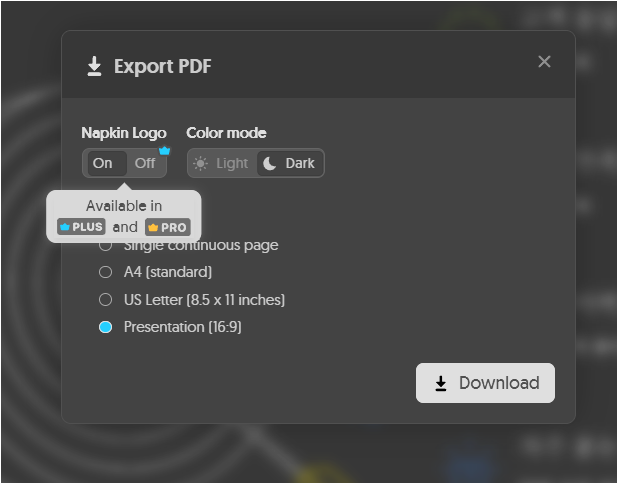The image size is (618, 484).
Task: Choose the Dark color mode label
Action: (x=300, y=163)
